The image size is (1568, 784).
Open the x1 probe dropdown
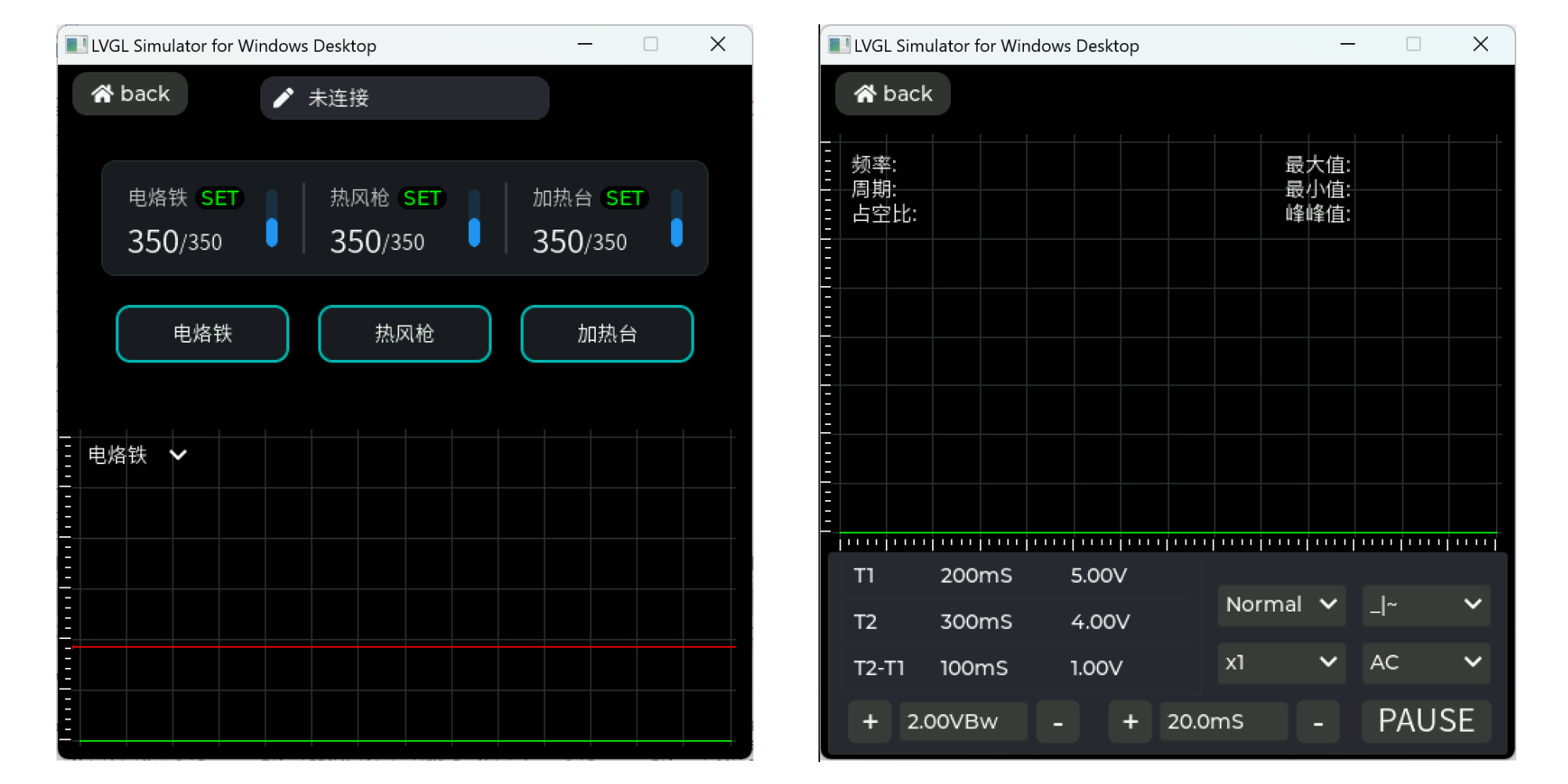click(1281, 662)
